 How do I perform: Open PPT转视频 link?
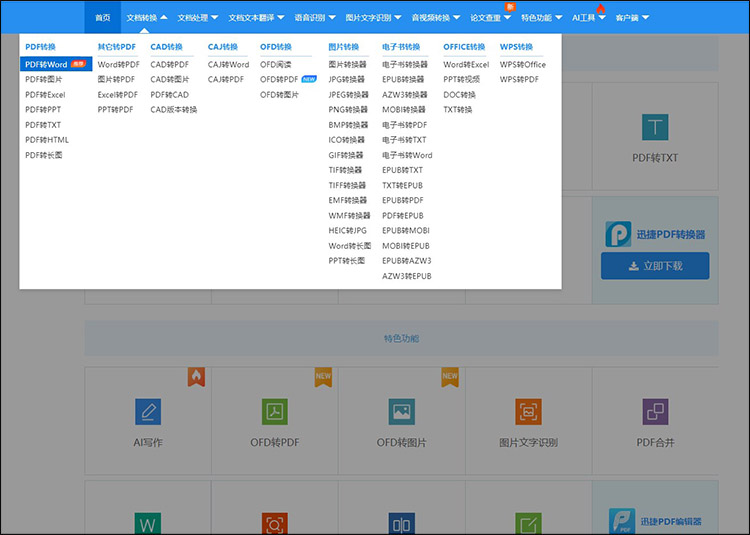461,79
